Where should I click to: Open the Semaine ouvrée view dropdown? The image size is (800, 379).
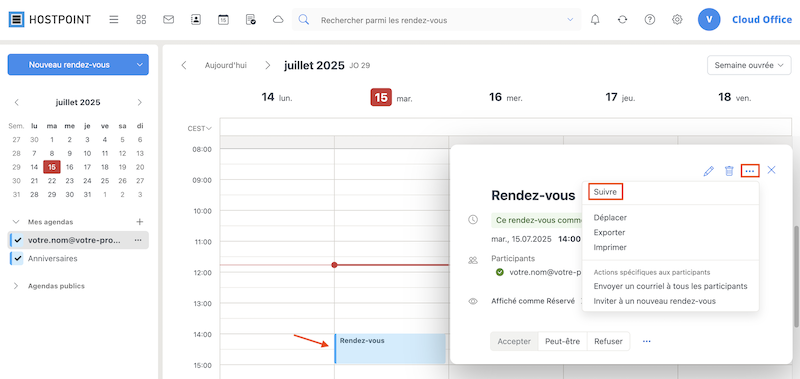749,65
